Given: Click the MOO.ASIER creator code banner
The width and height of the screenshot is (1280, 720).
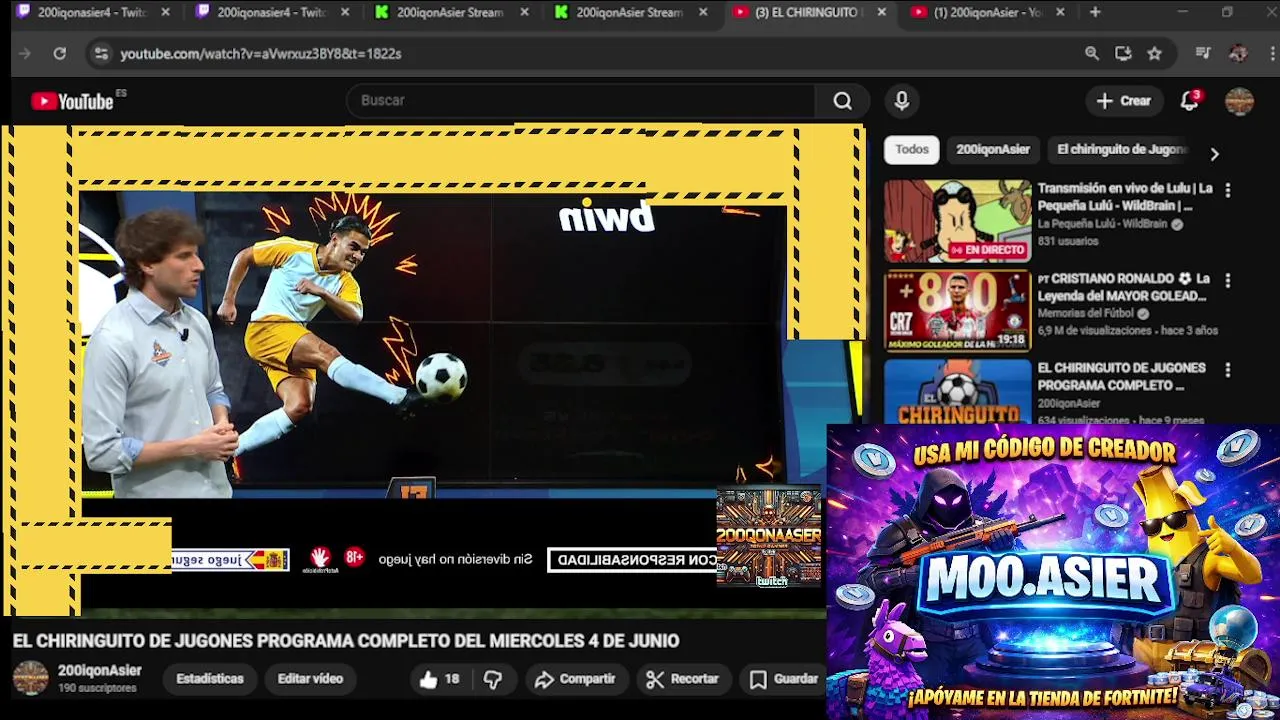Looking at the screenshot, I should (x=1053, y=571).
